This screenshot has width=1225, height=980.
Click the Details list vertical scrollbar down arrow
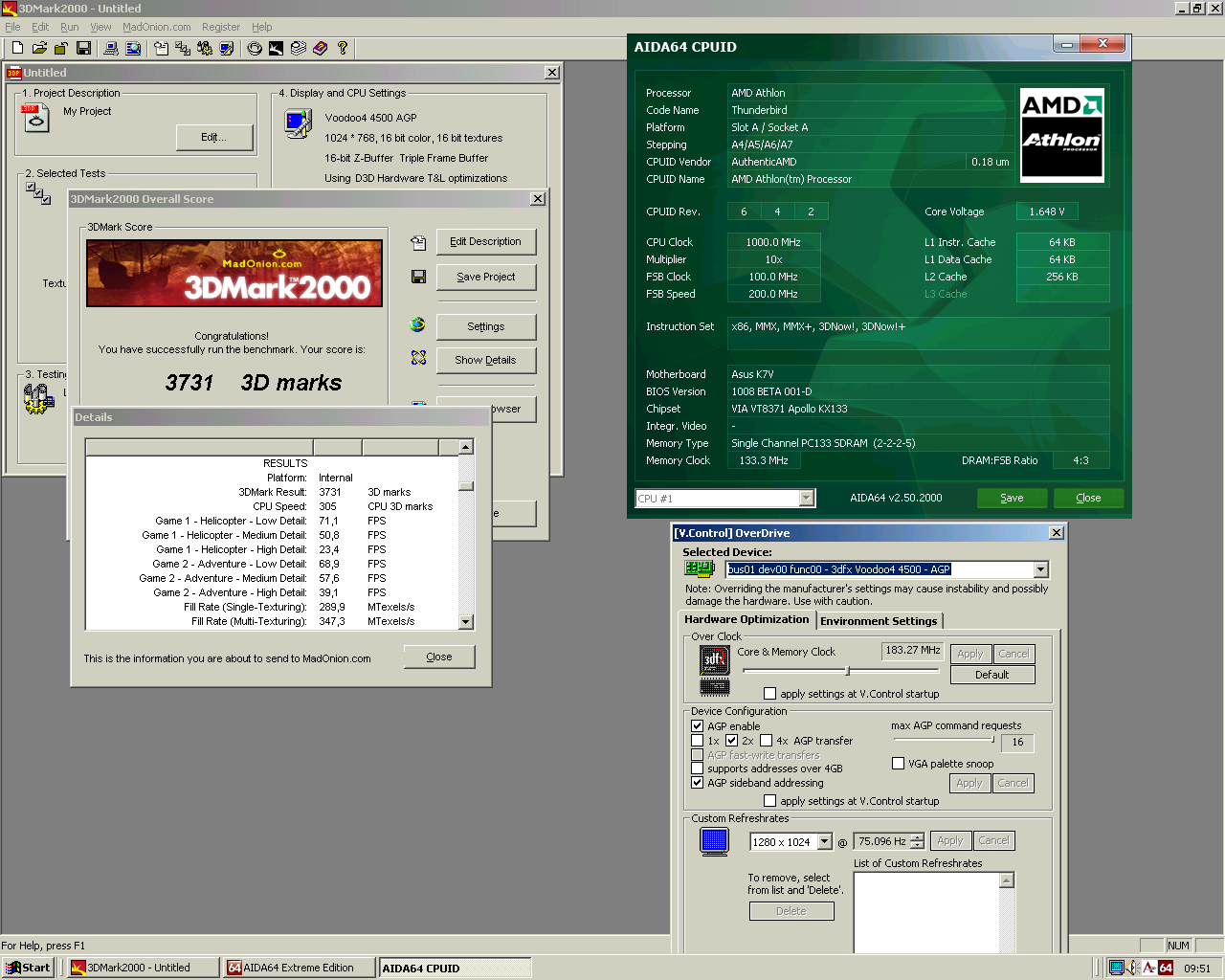[466, 622]
